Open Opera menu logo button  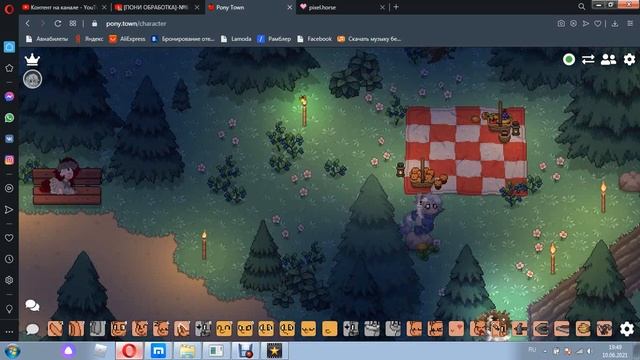[9, 9]
